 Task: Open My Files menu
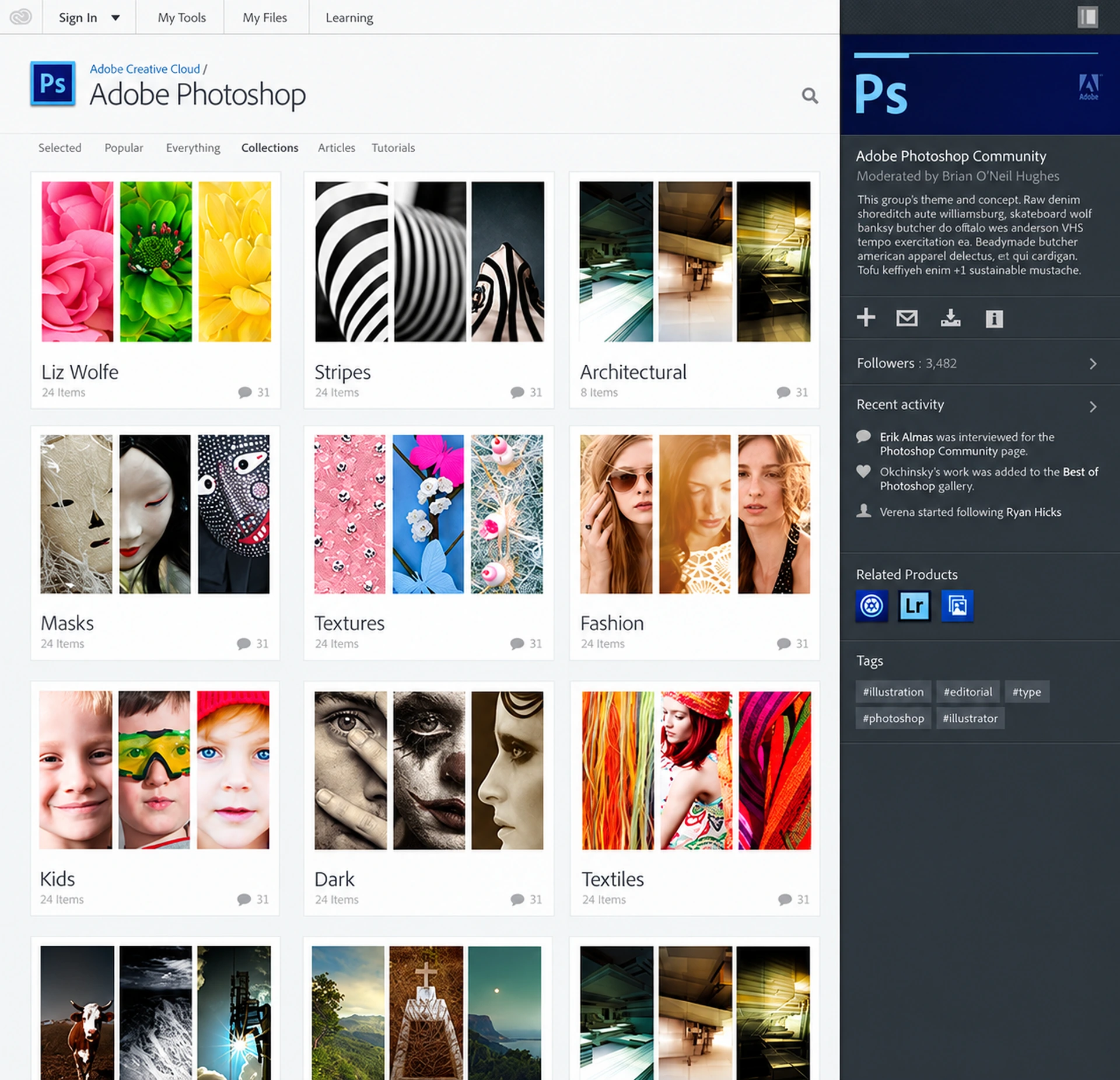(265, 18)
